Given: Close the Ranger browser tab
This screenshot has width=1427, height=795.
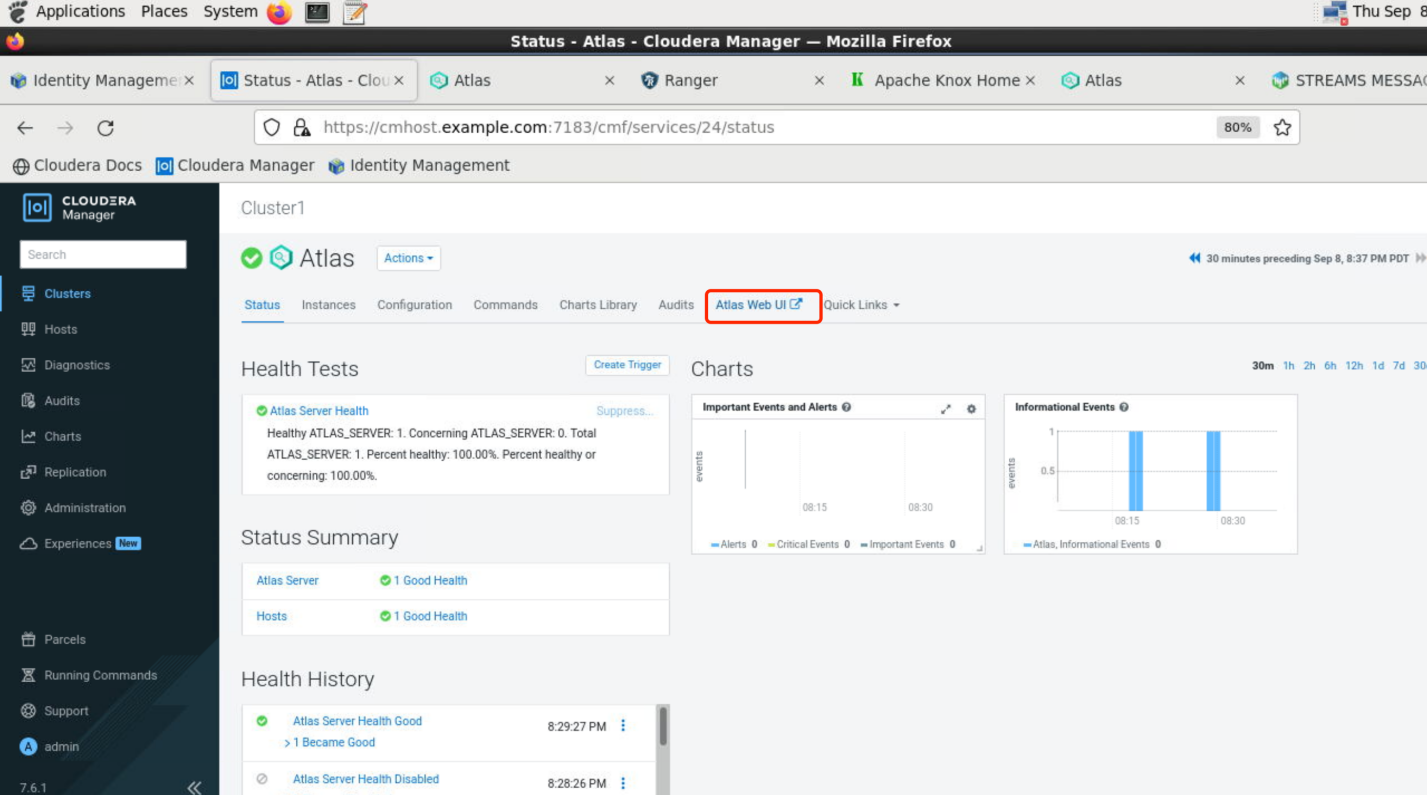Looking at the screenshot, I should [x=819, y=81].
